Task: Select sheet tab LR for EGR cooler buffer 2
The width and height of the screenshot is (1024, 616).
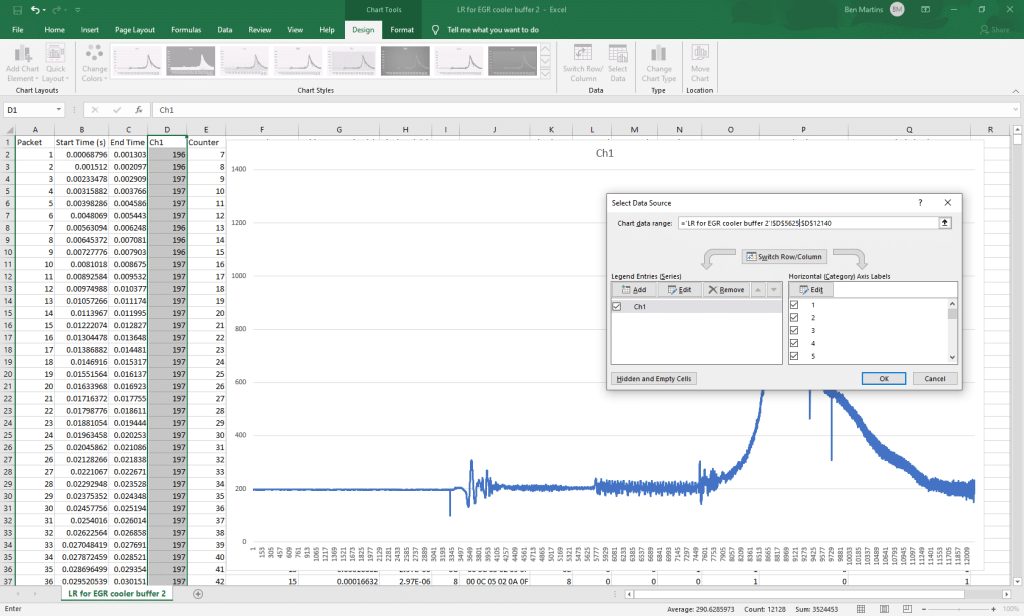Action: point(117,594)
